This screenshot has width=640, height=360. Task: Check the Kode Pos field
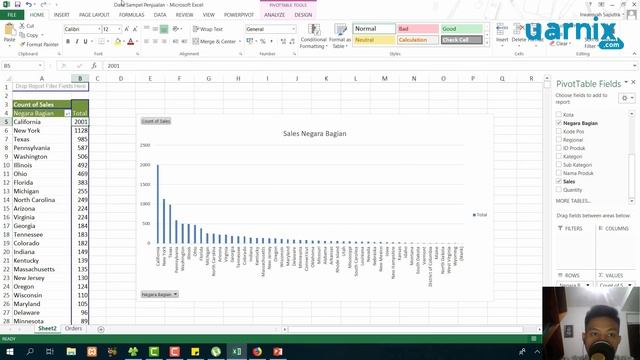(x=559, y=131)
